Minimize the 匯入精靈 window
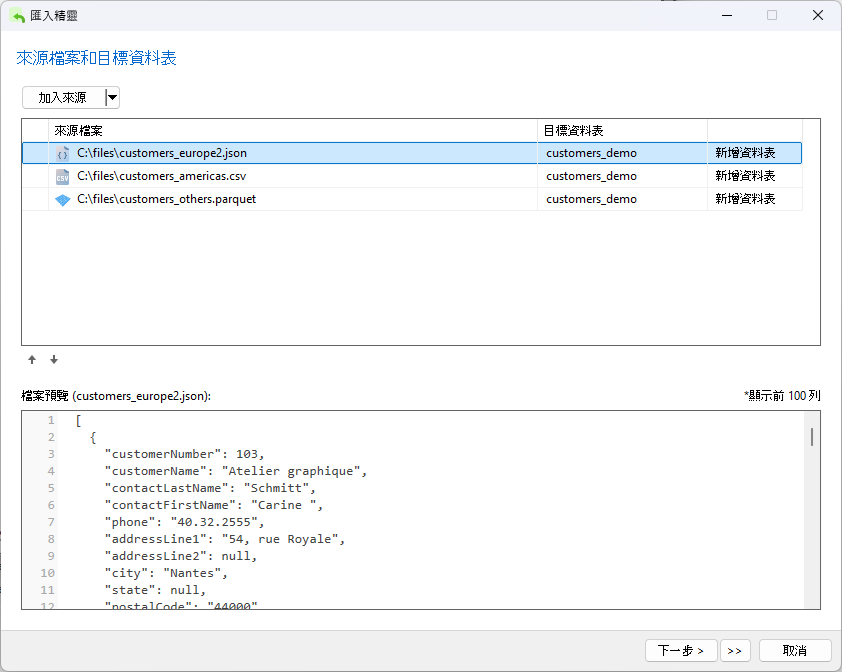 pos(727,16)
